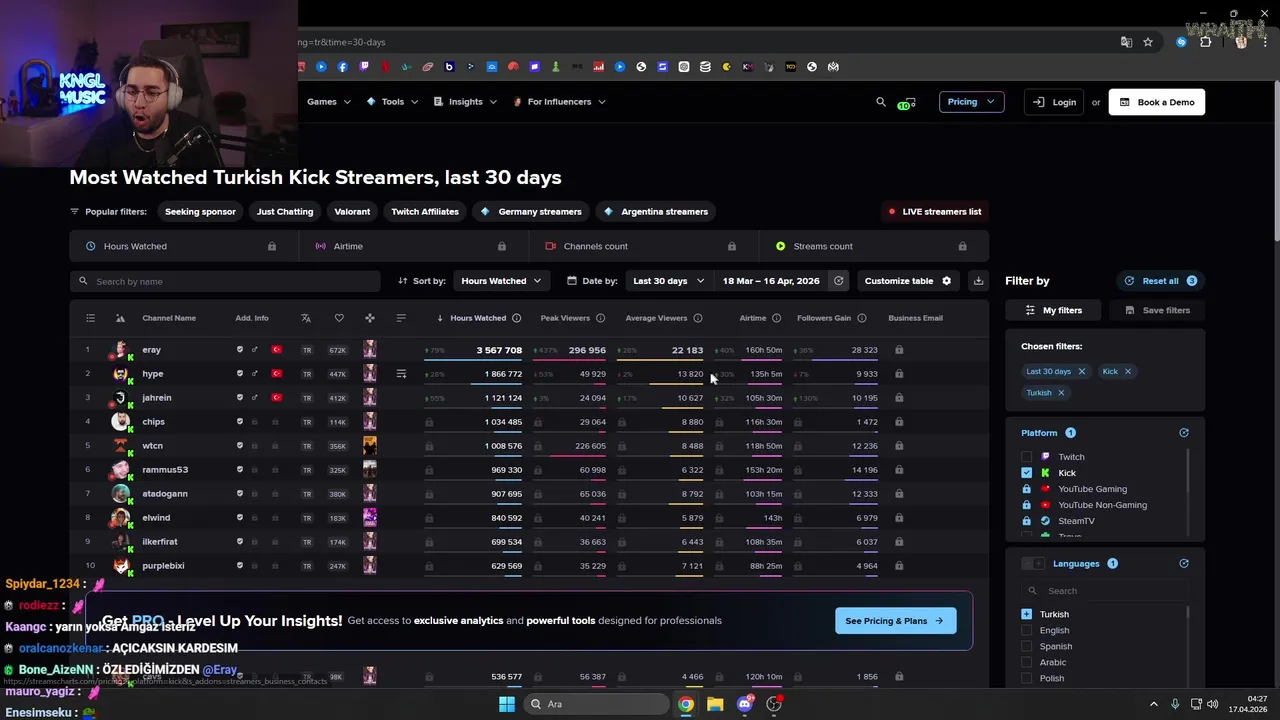Click info icon next to Airtime header
Screen dimensions: 1280x720
776,318
